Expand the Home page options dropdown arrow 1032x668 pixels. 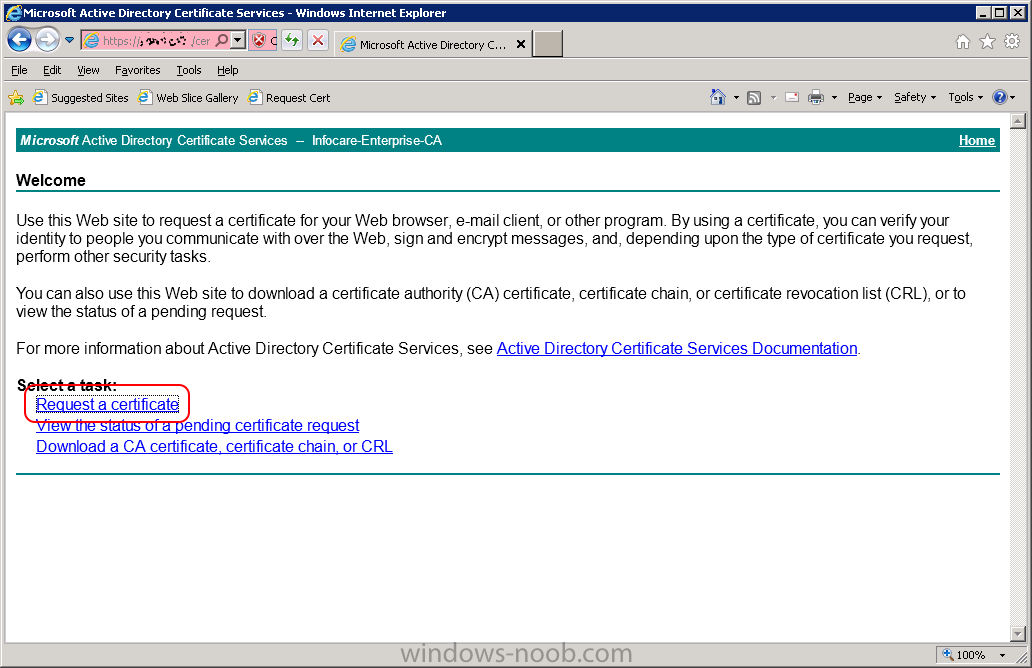point(736,97)
